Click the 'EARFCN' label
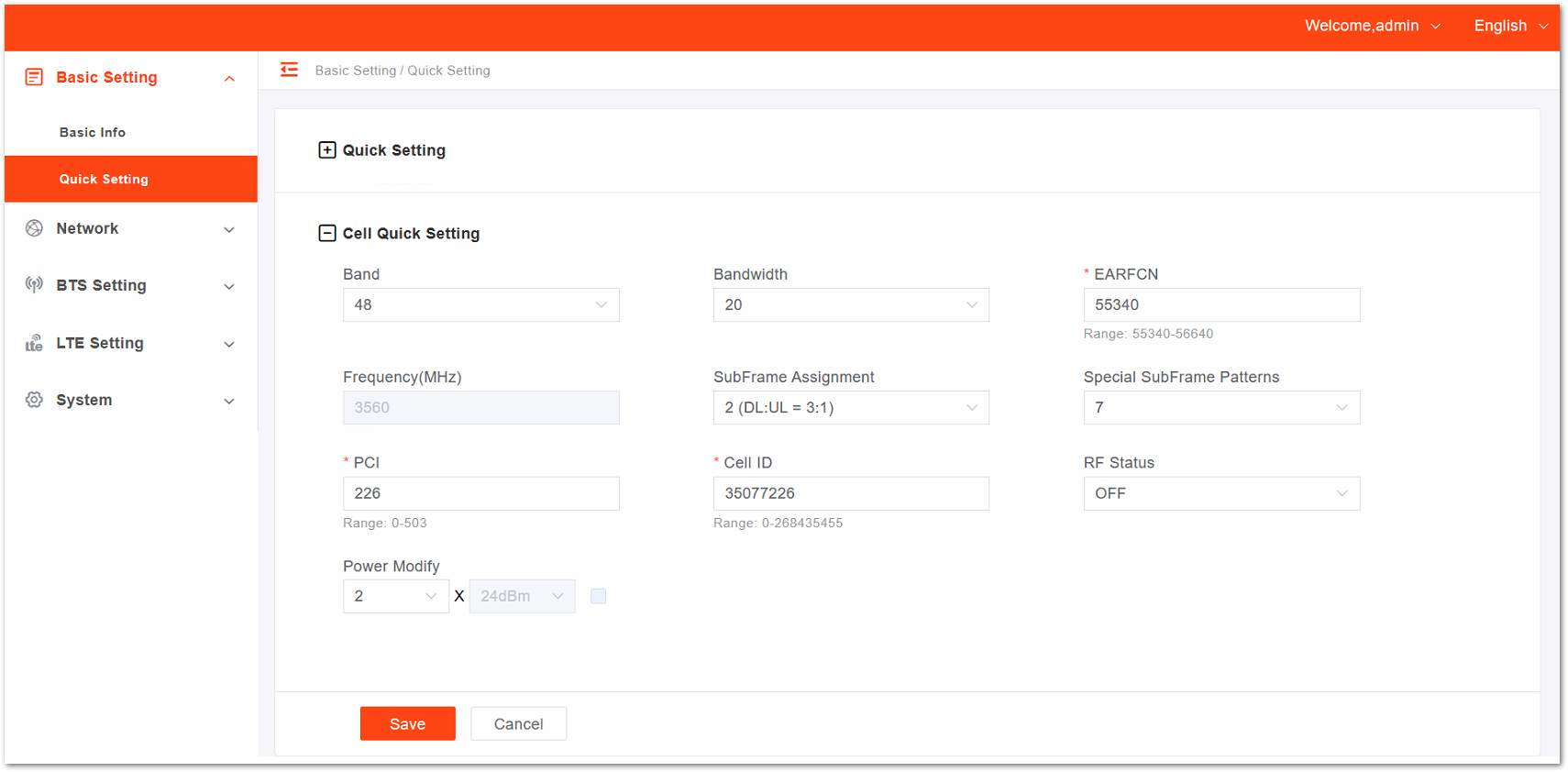This screenshot has height=772, width=1568. pyautogui.click(x=1126, y=274)
